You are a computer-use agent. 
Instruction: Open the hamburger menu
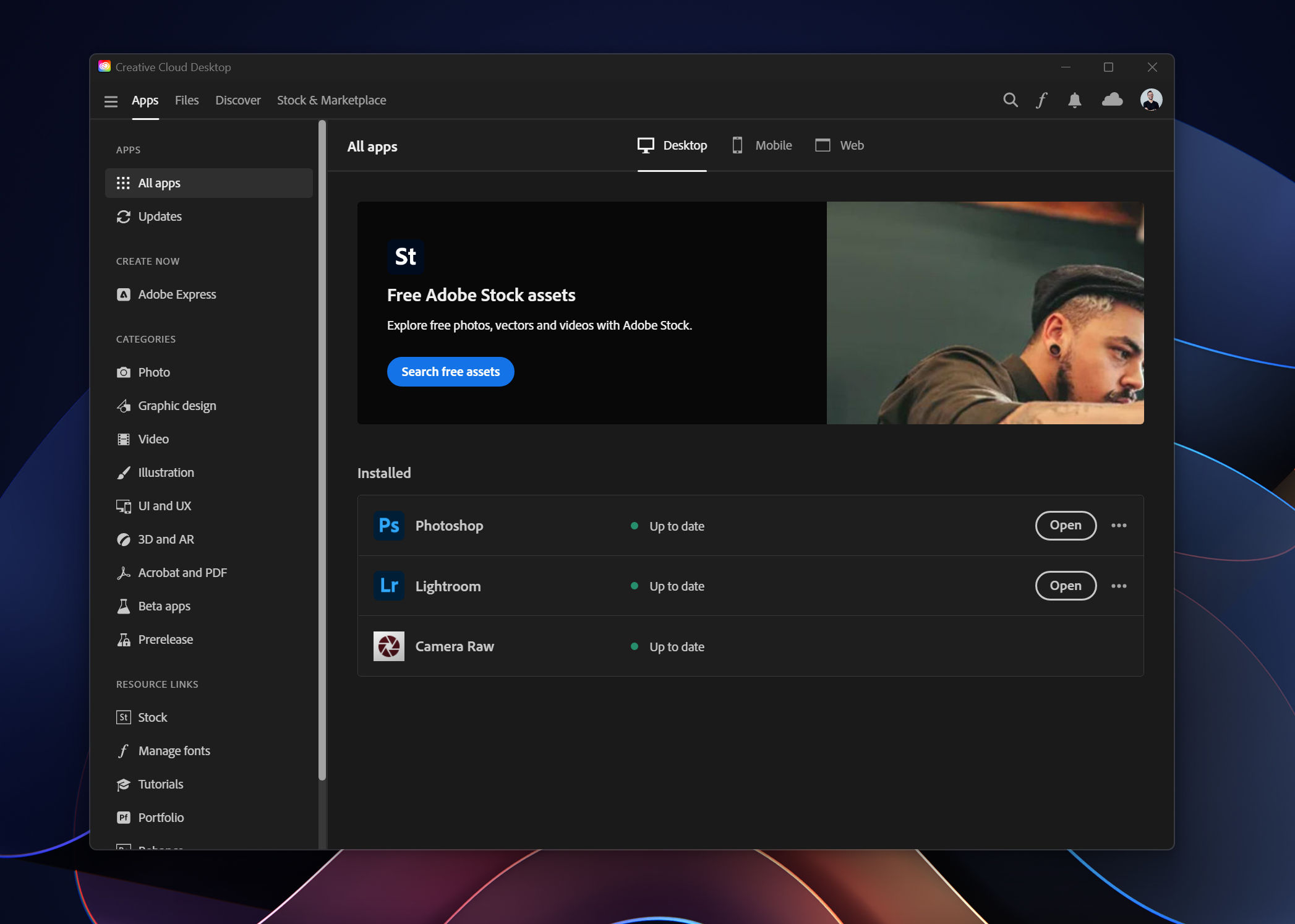pyautogui.click(x=111, y=101)
